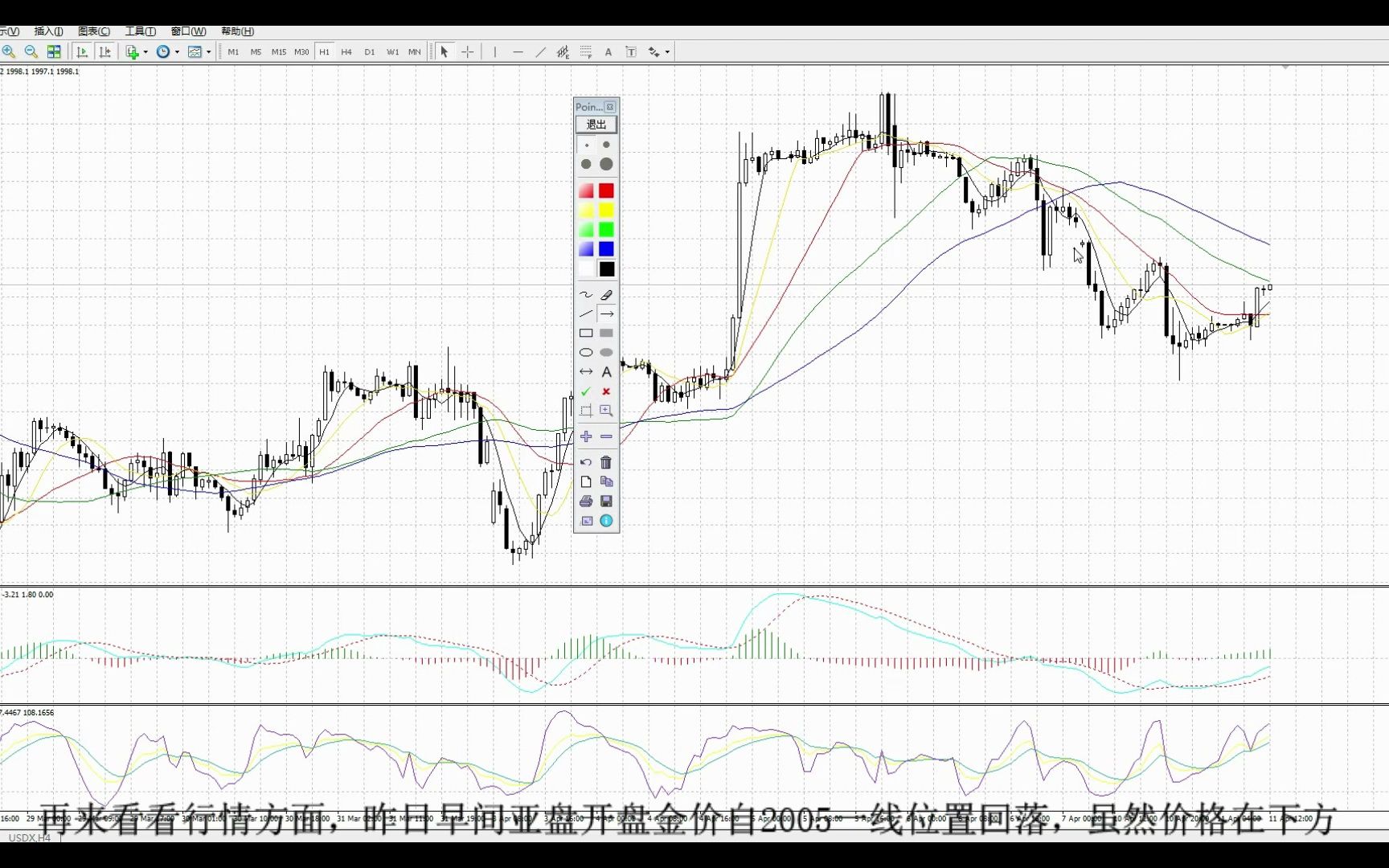The image size is (1389, 868).
Task: Draw a vertical line tool
Action: coord(495,51)
